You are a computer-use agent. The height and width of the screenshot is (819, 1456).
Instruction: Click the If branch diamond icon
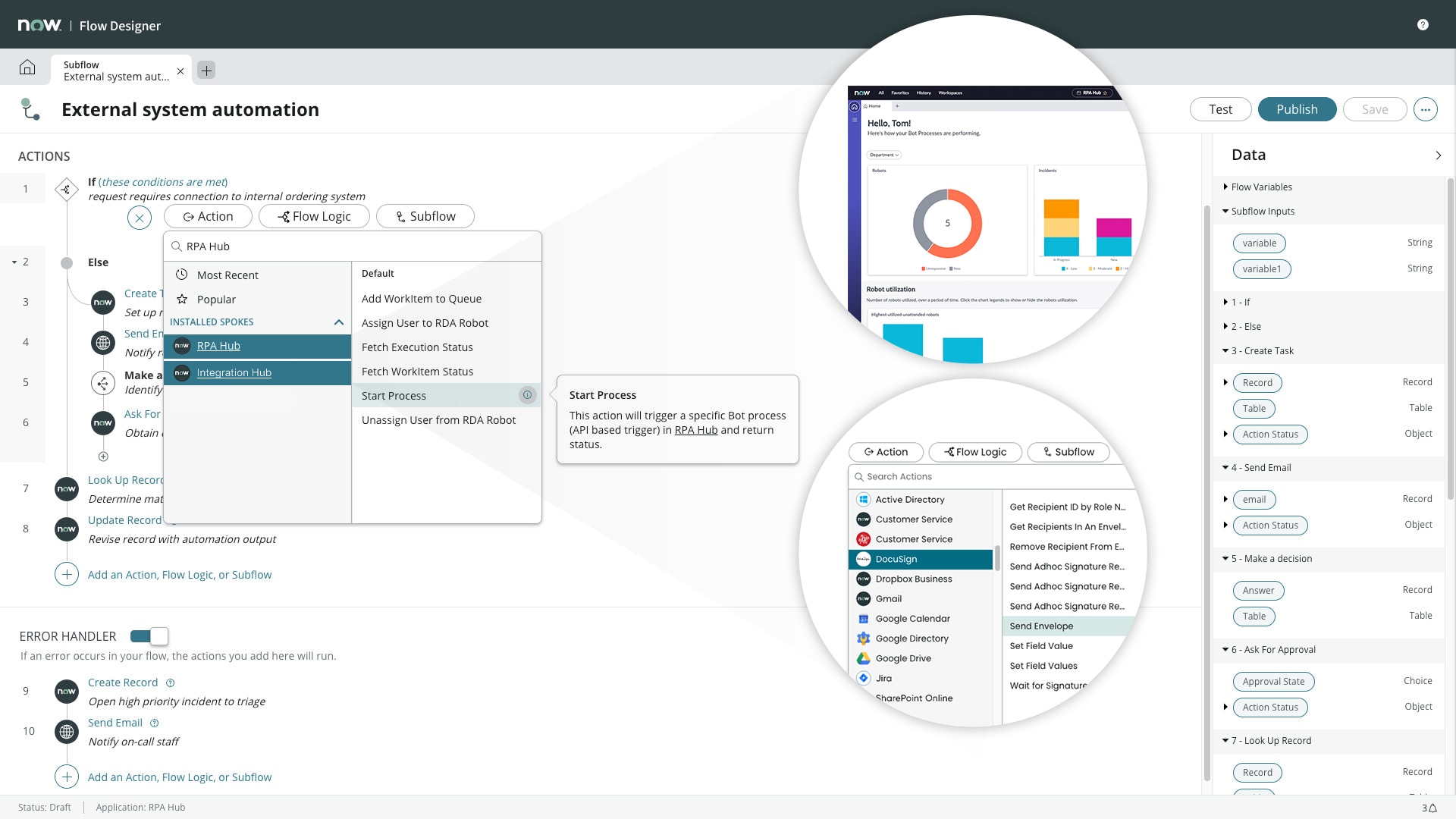click(x=67, y=189)
